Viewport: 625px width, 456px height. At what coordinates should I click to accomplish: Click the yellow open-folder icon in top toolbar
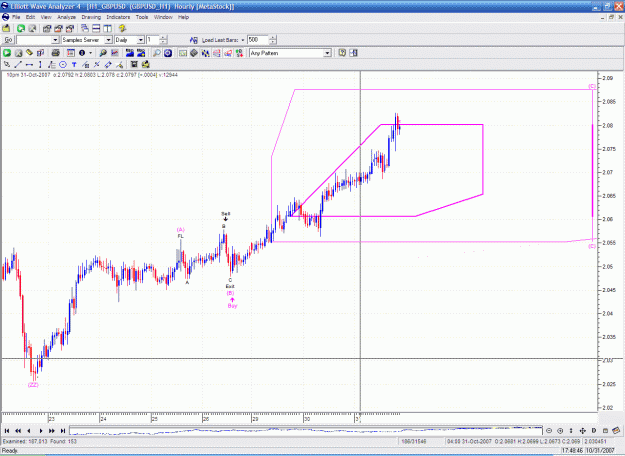point(6,28)
